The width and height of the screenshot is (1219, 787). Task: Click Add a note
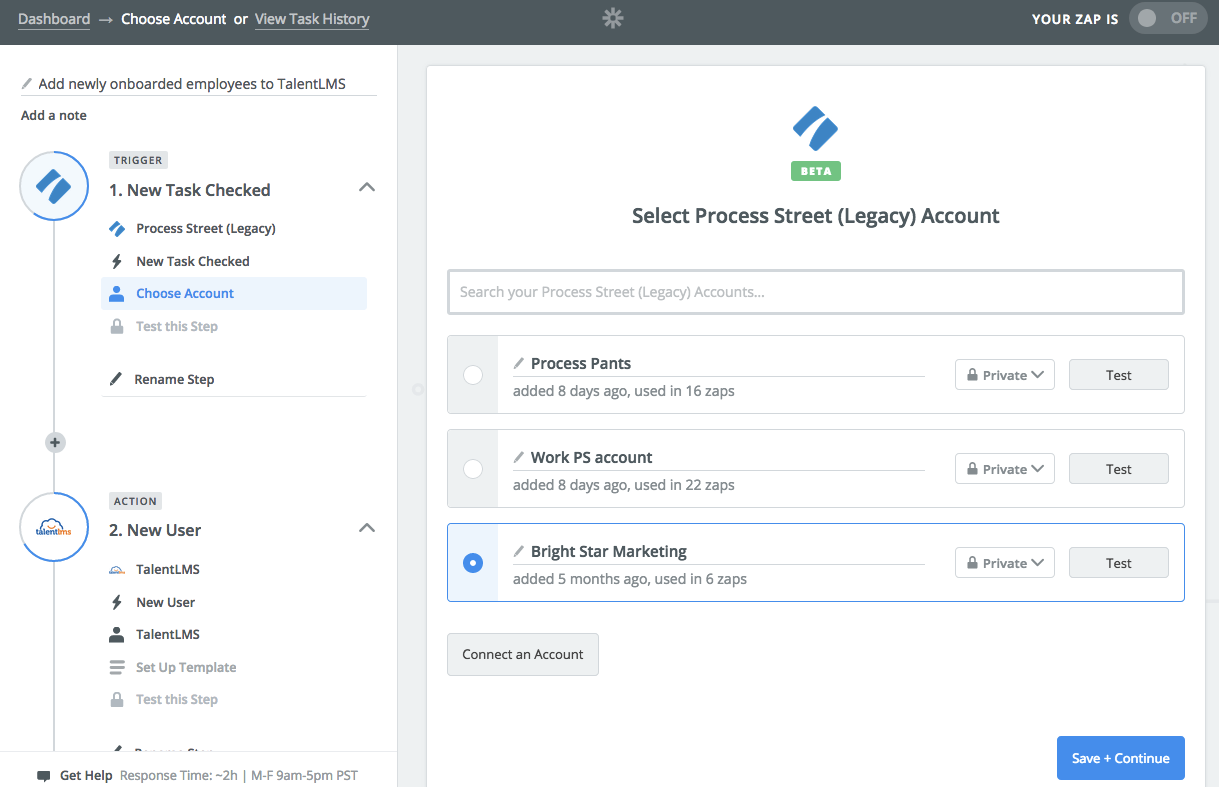coord(54,115)
